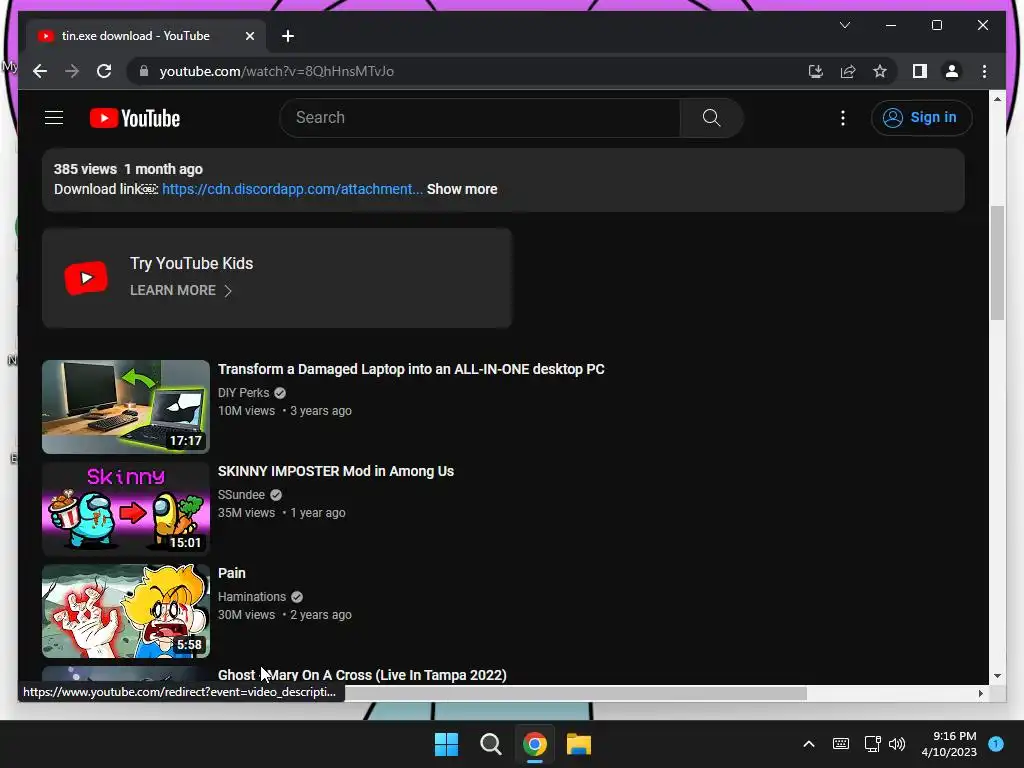Reload the page with refresh icon
The image size is (1024, 768).
point(104,71)
